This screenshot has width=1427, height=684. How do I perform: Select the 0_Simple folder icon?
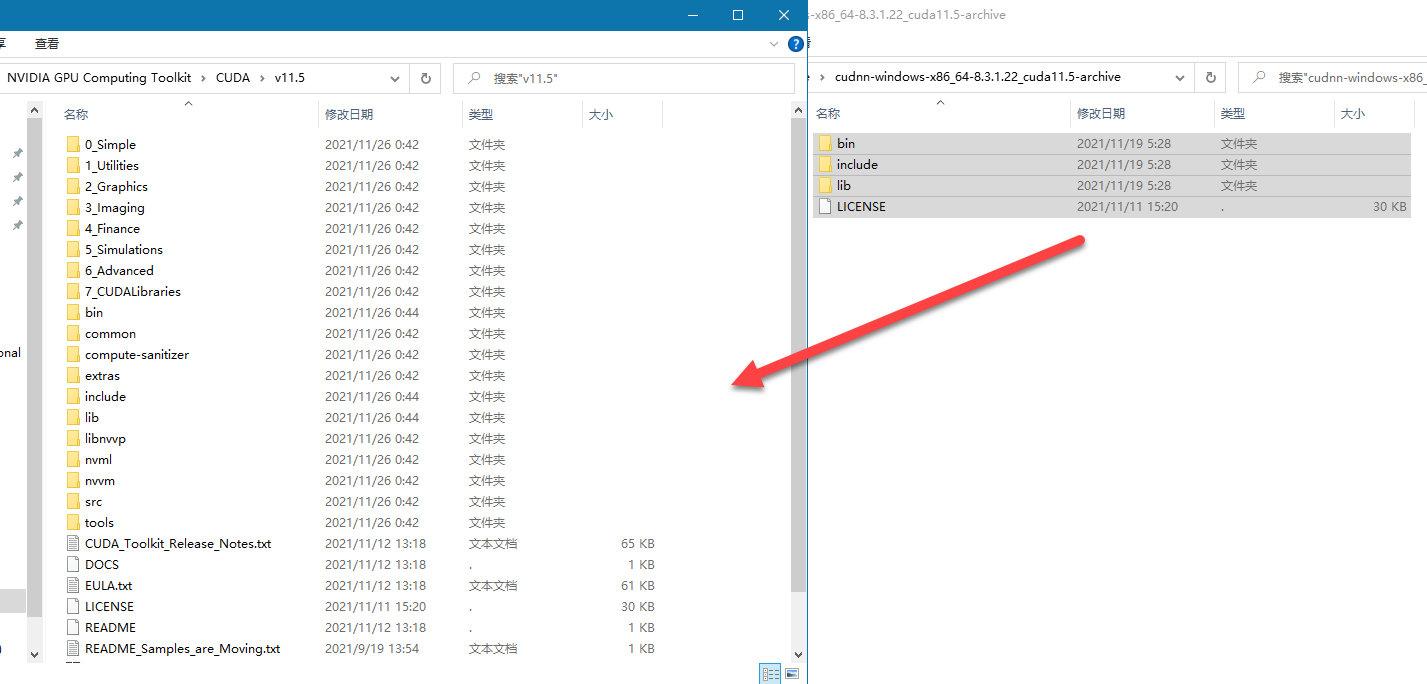[72, 144]
